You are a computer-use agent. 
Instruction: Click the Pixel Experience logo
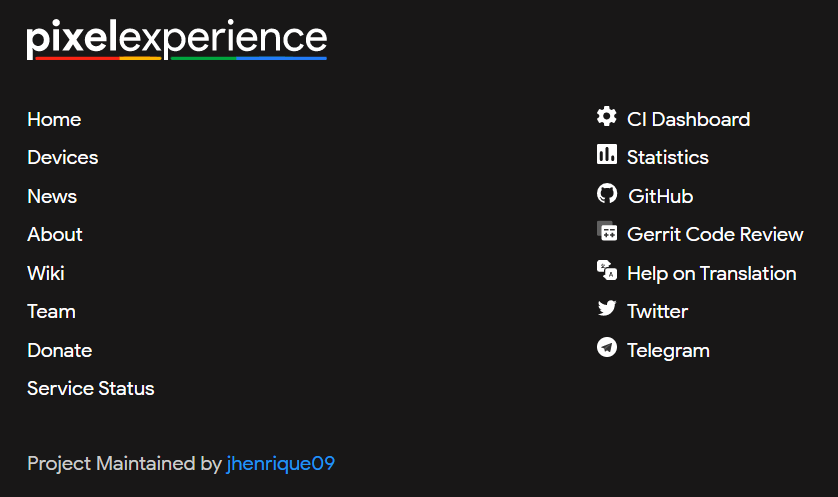click(177, 40)
